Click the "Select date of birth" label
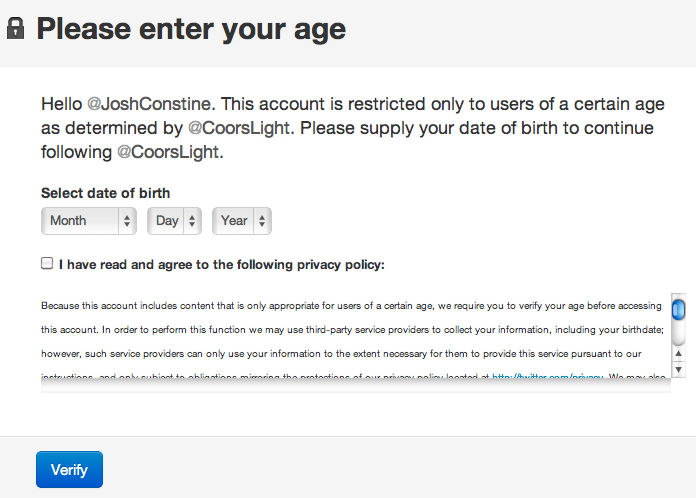The image size is (696, 498). pyautogui.click(x=106, y=193)
